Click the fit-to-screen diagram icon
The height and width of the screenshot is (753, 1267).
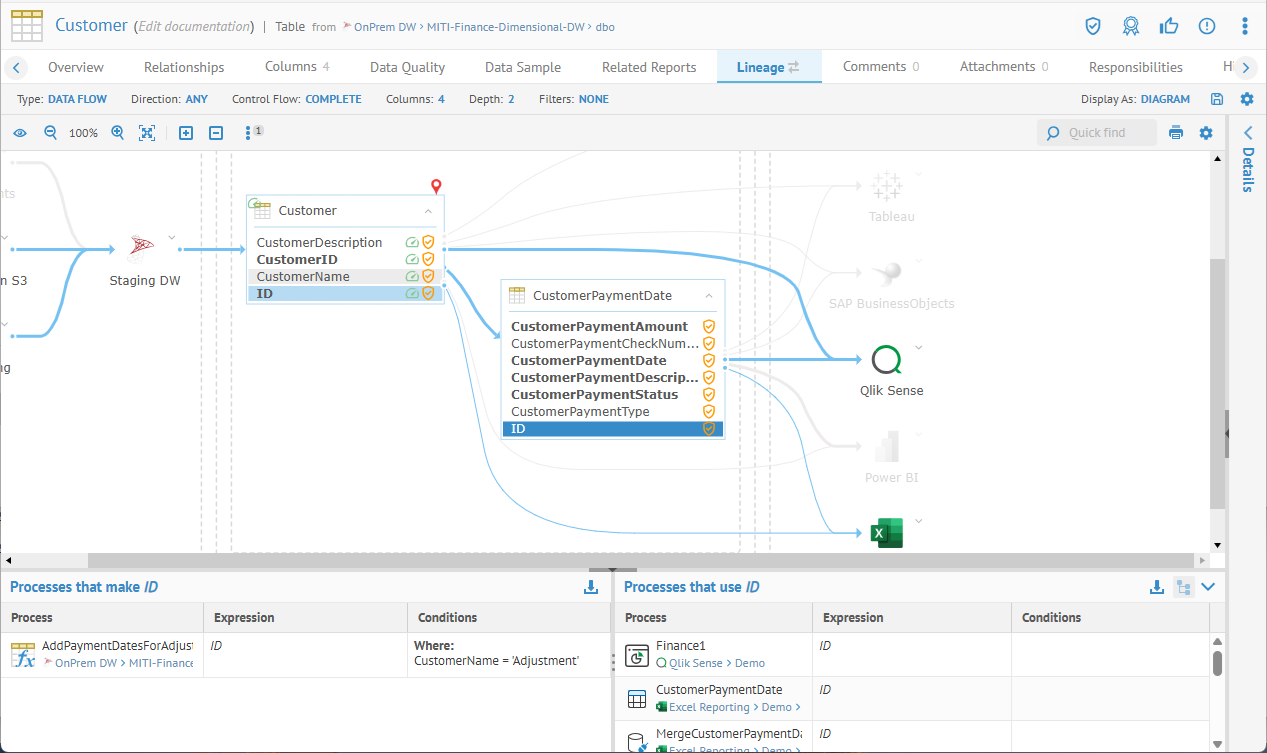click(x=147, y=133)
